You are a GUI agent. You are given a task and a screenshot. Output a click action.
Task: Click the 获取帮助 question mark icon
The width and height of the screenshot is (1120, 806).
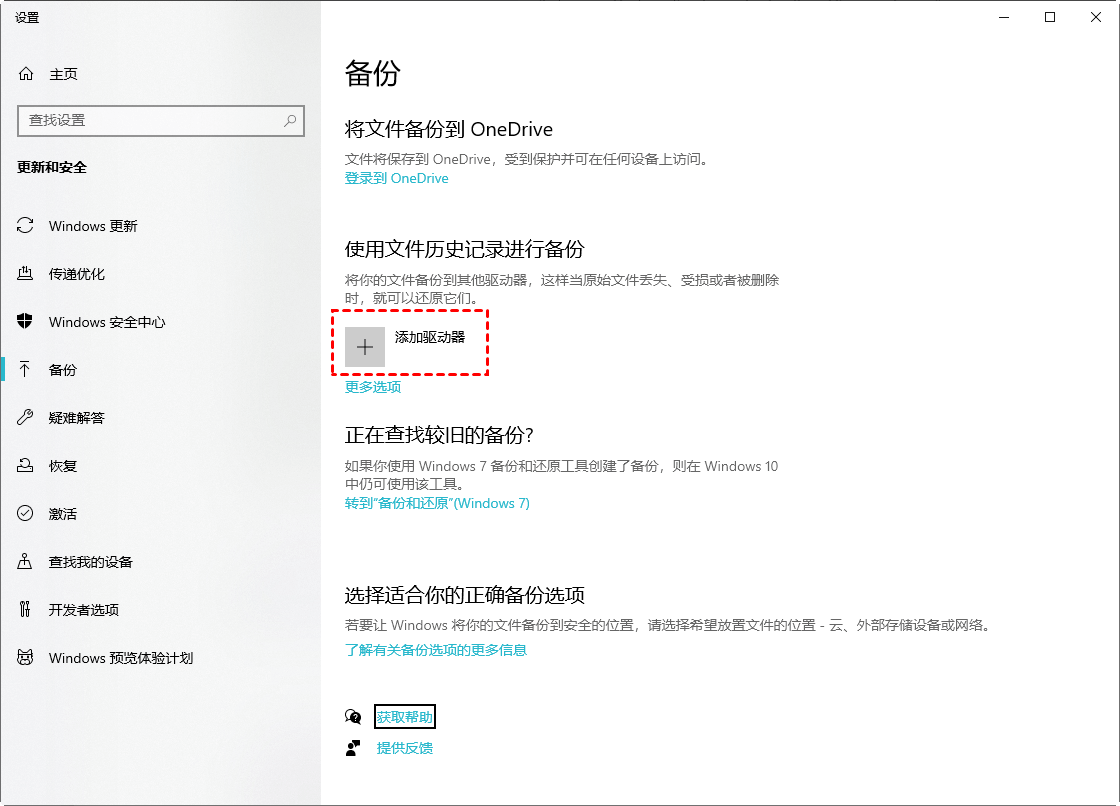(x=354, y=716)
